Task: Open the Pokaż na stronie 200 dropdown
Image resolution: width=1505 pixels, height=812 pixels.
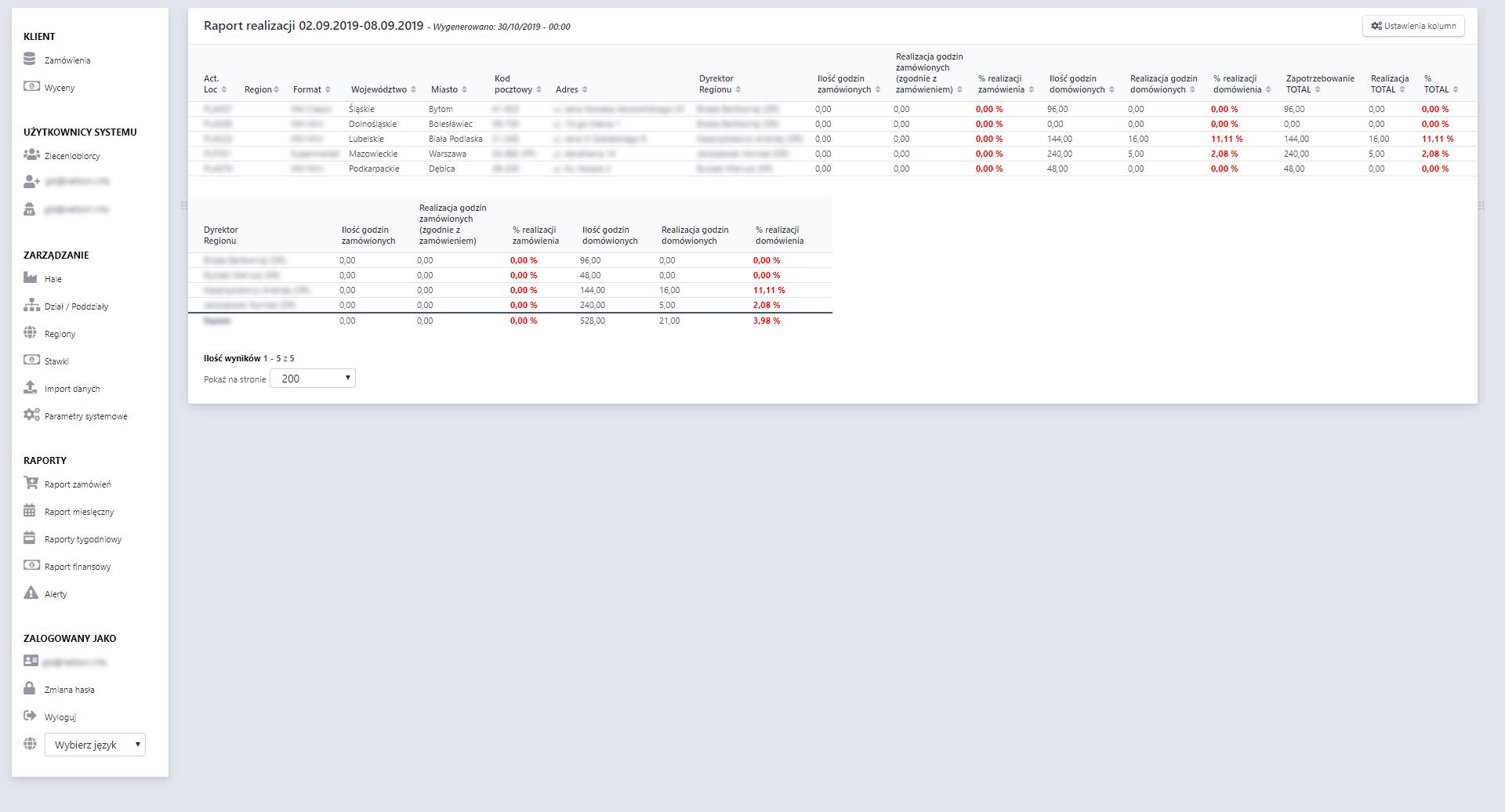Action: coord(312,379)
